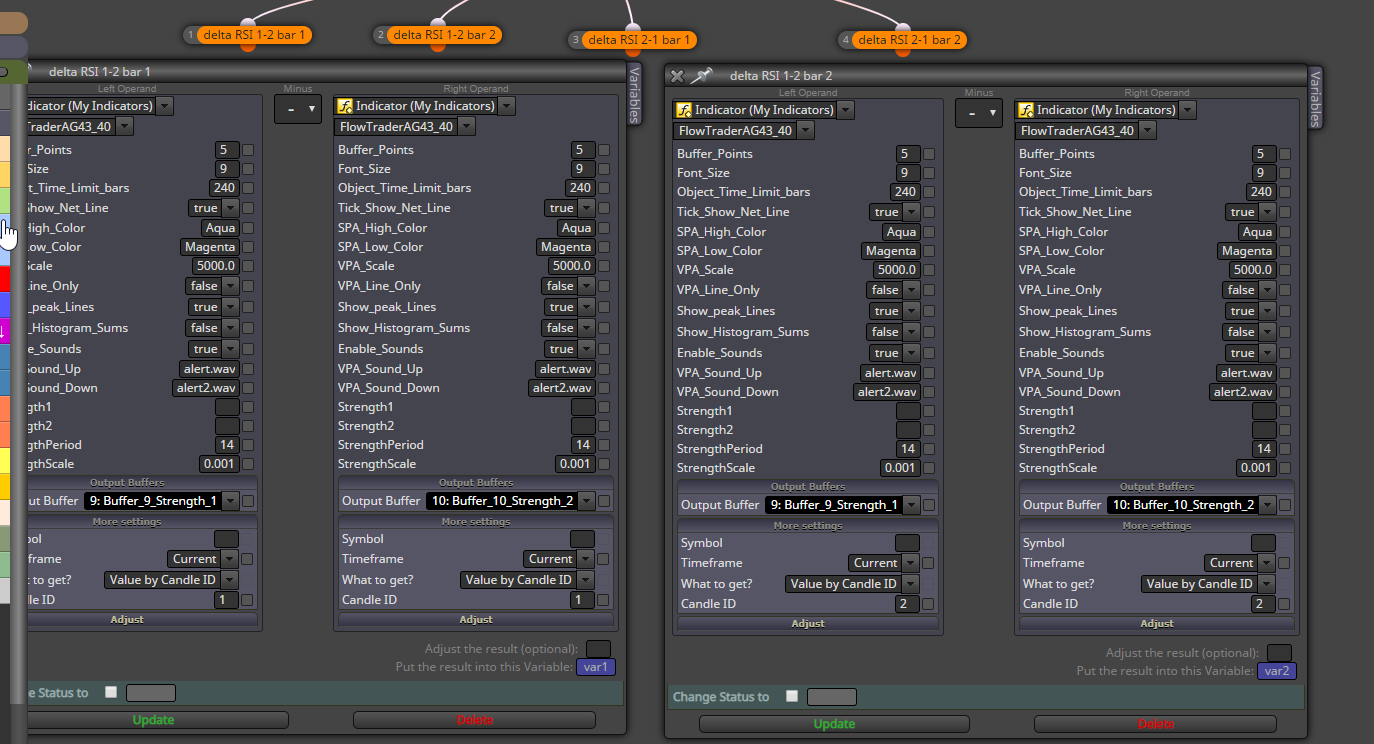The height and width of the screenshot is (744, 1374).
Task: Click the Object_Time_Limit_bars 240 field in bar 1 Right Operand
Action: click(x=580, y=188)
